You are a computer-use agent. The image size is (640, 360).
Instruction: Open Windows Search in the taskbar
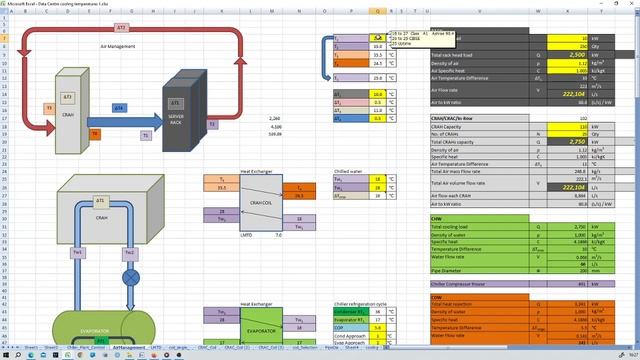18,355
